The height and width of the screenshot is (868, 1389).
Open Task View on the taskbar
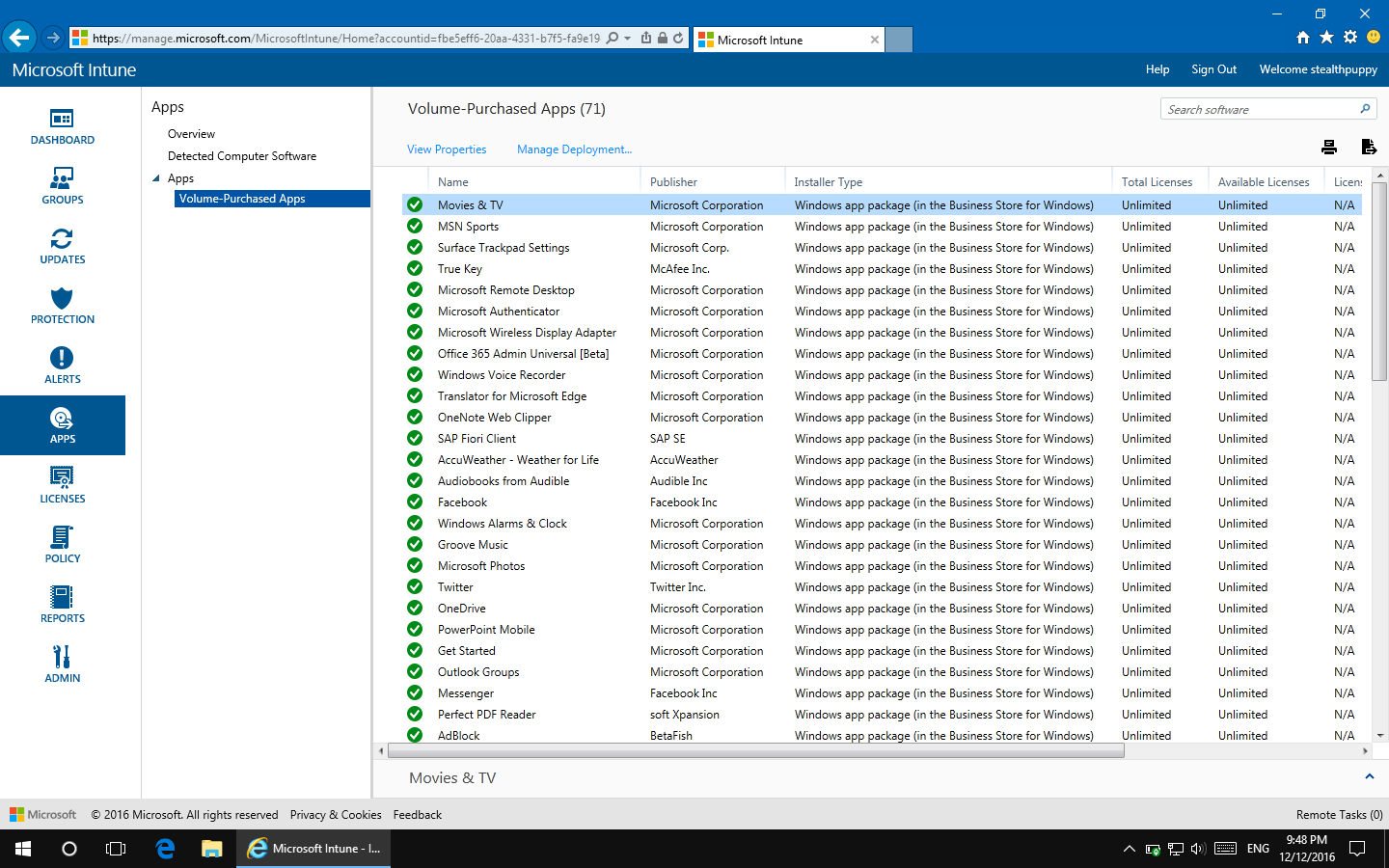coord(116,849)
